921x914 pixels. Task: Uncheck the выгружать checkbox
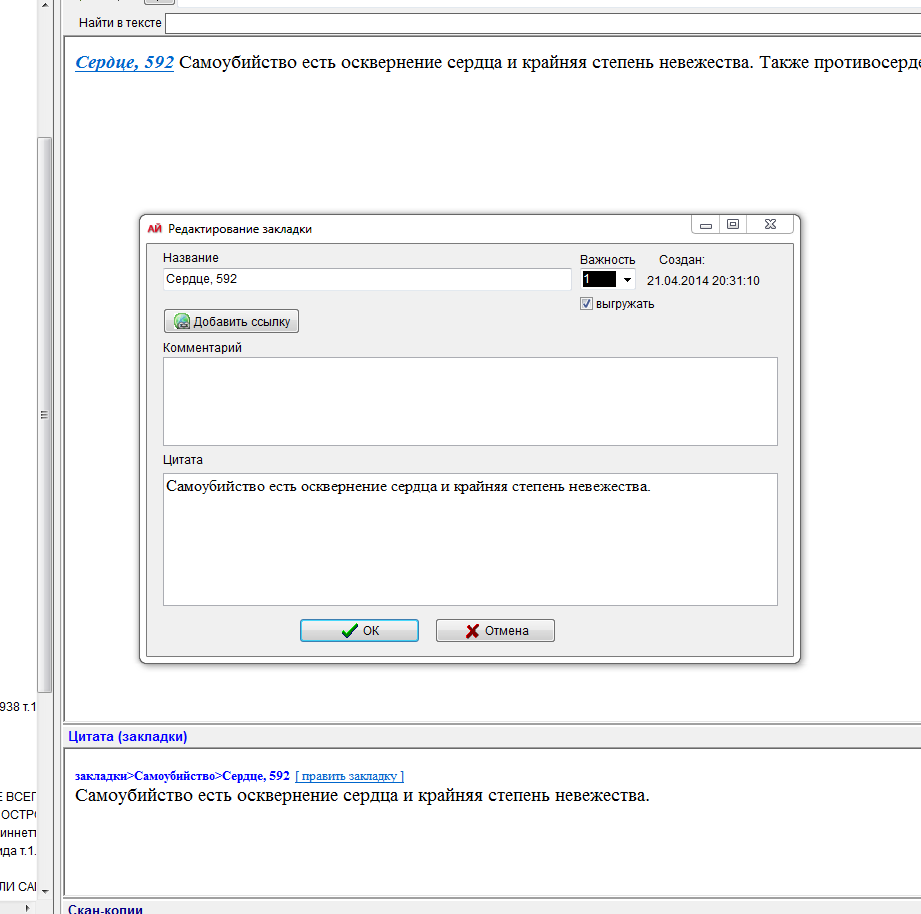pos(587,304)
